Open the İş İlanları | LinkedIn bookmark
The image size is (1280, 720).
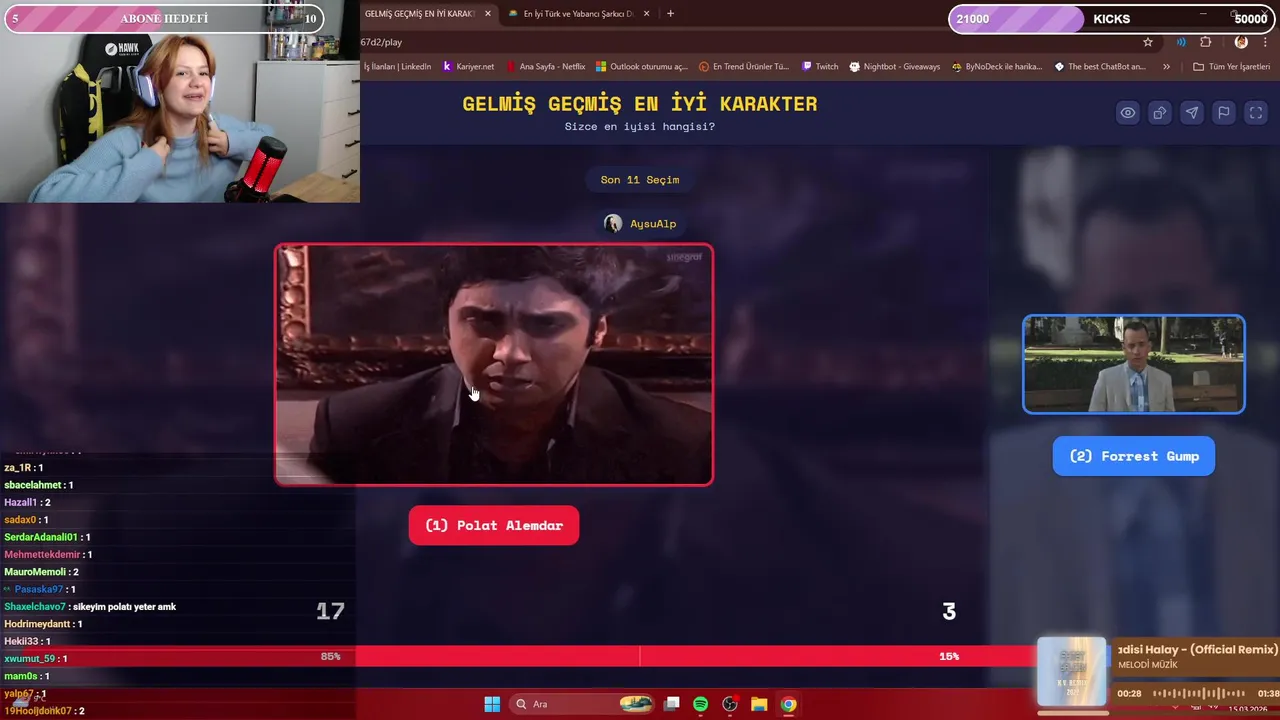pyautogui.click(x=397, y=66)
